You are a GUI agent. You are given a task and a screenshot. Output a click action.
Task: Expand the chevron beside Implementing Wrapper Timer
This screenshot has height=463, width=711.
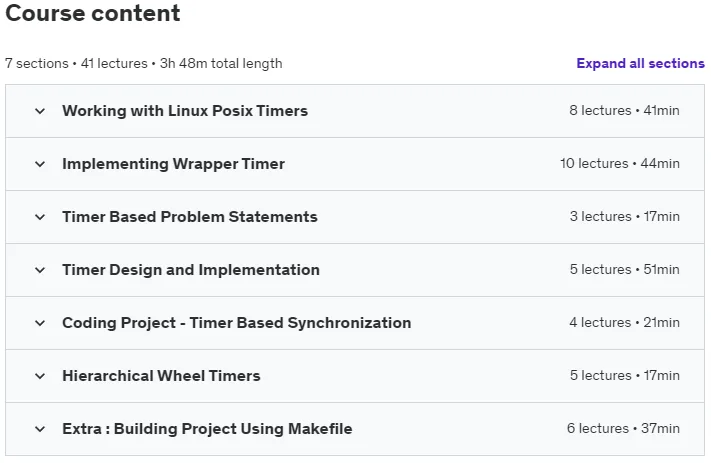[40, 164]
